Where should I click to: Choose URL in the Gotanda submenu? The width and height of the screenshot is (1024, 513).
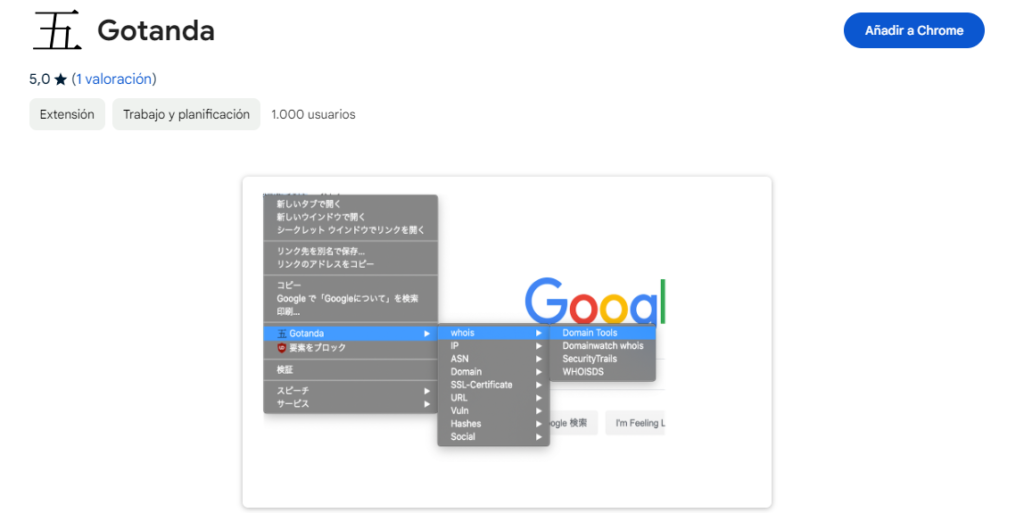point(494,398)
